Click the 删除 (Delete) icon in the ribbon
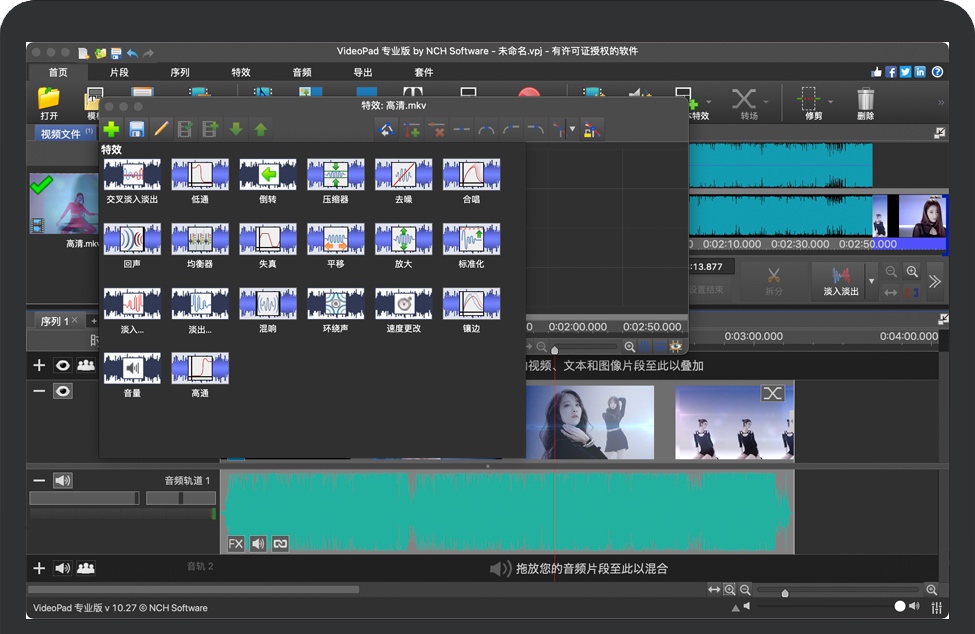 [864, 100]
